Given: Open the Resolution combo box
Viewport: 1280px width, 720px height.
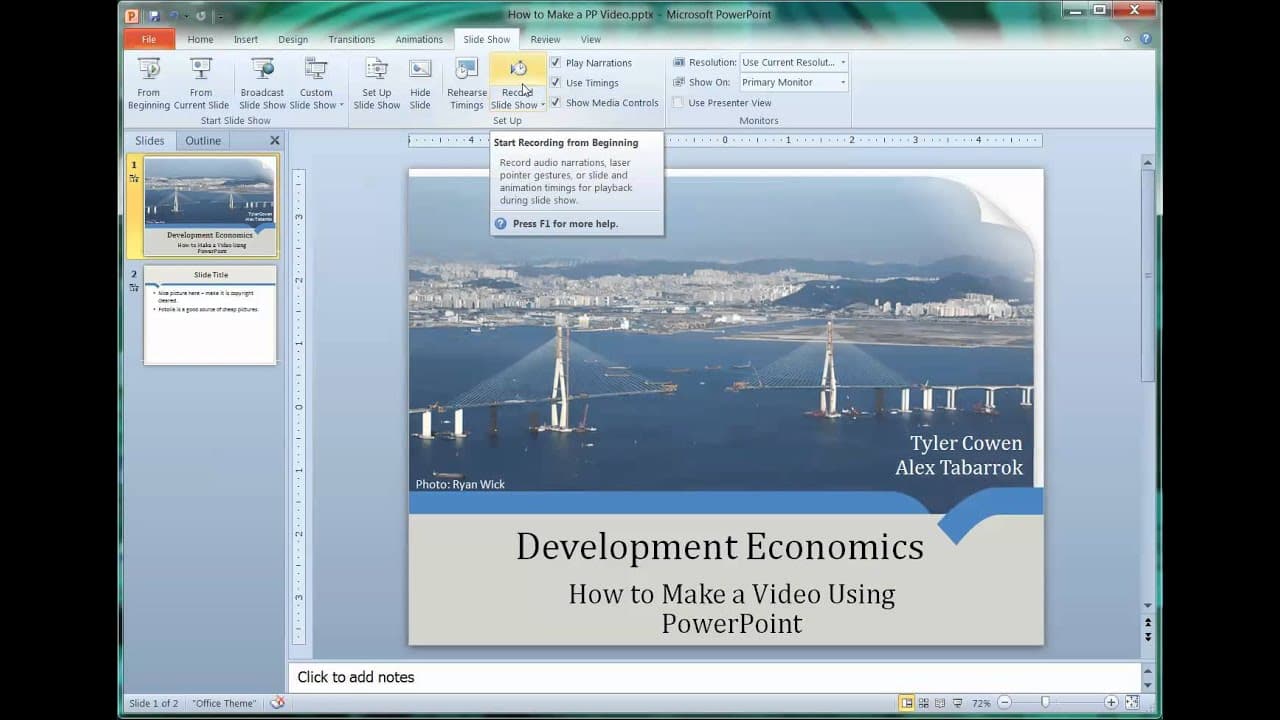Looking at the screenshot, I should (794, 62).
